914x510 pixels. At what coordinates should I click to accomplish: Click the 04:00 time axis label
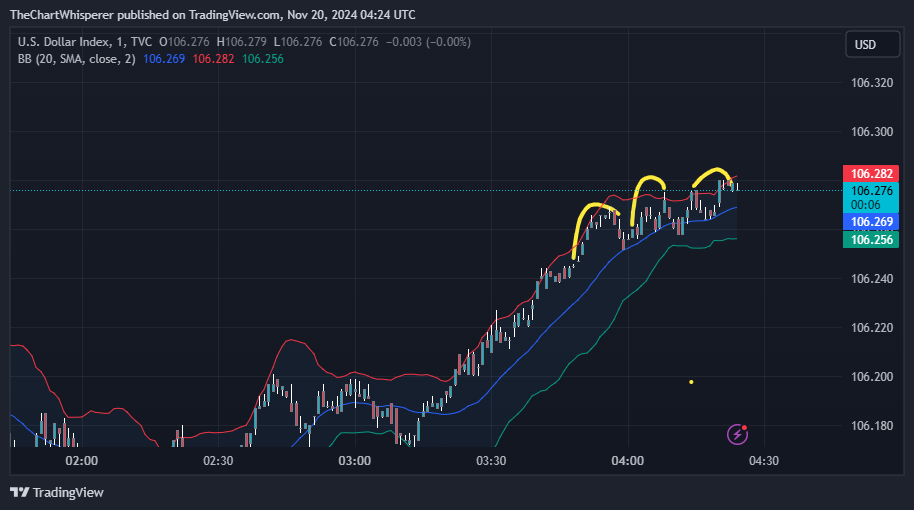[x=628, y=460]
